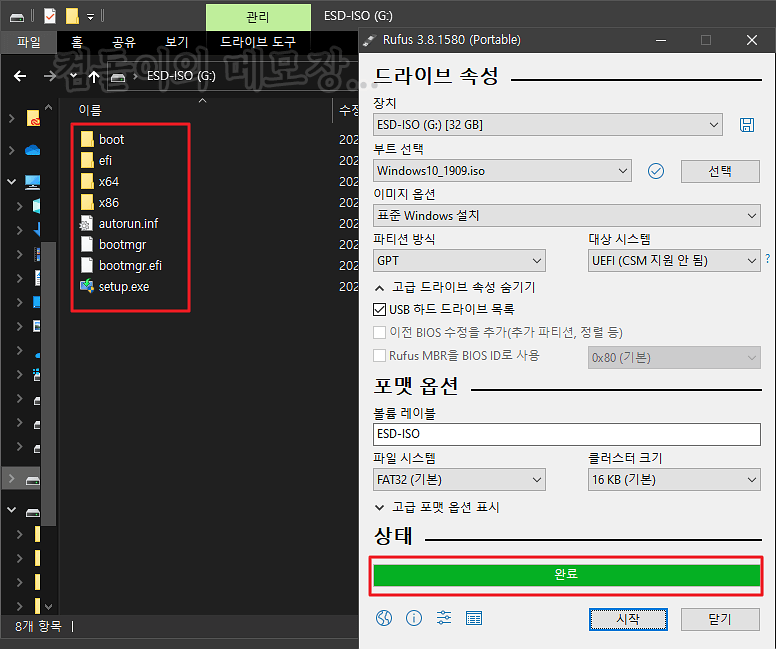Switch to the 보기 ribbon tab
The height and width of the screenshot is (649, 776).
(177, 42)
